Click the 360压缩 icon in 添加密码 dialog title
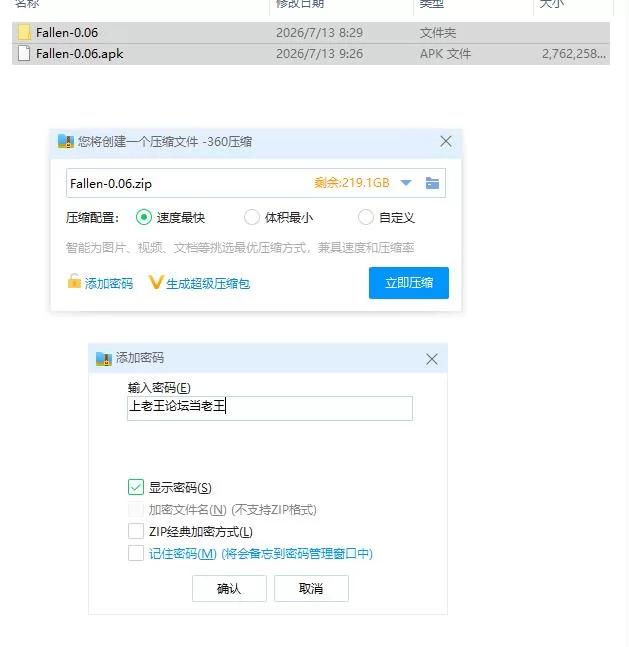 pyautogui.click(x=104, y=359)
